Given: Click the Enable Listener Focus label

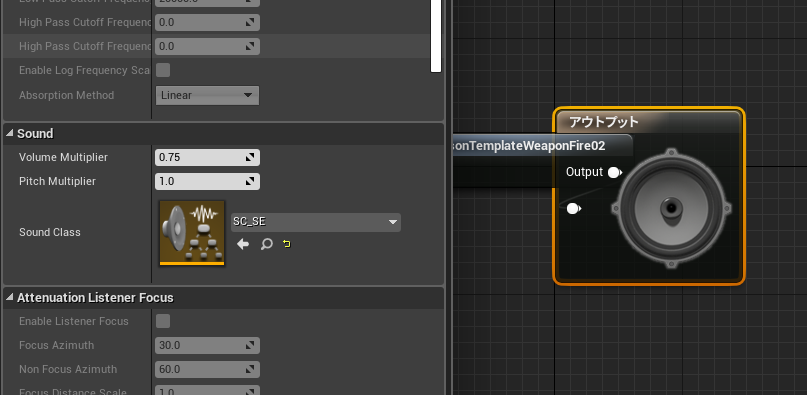Looking at the screenshot, I should (74, 321).
